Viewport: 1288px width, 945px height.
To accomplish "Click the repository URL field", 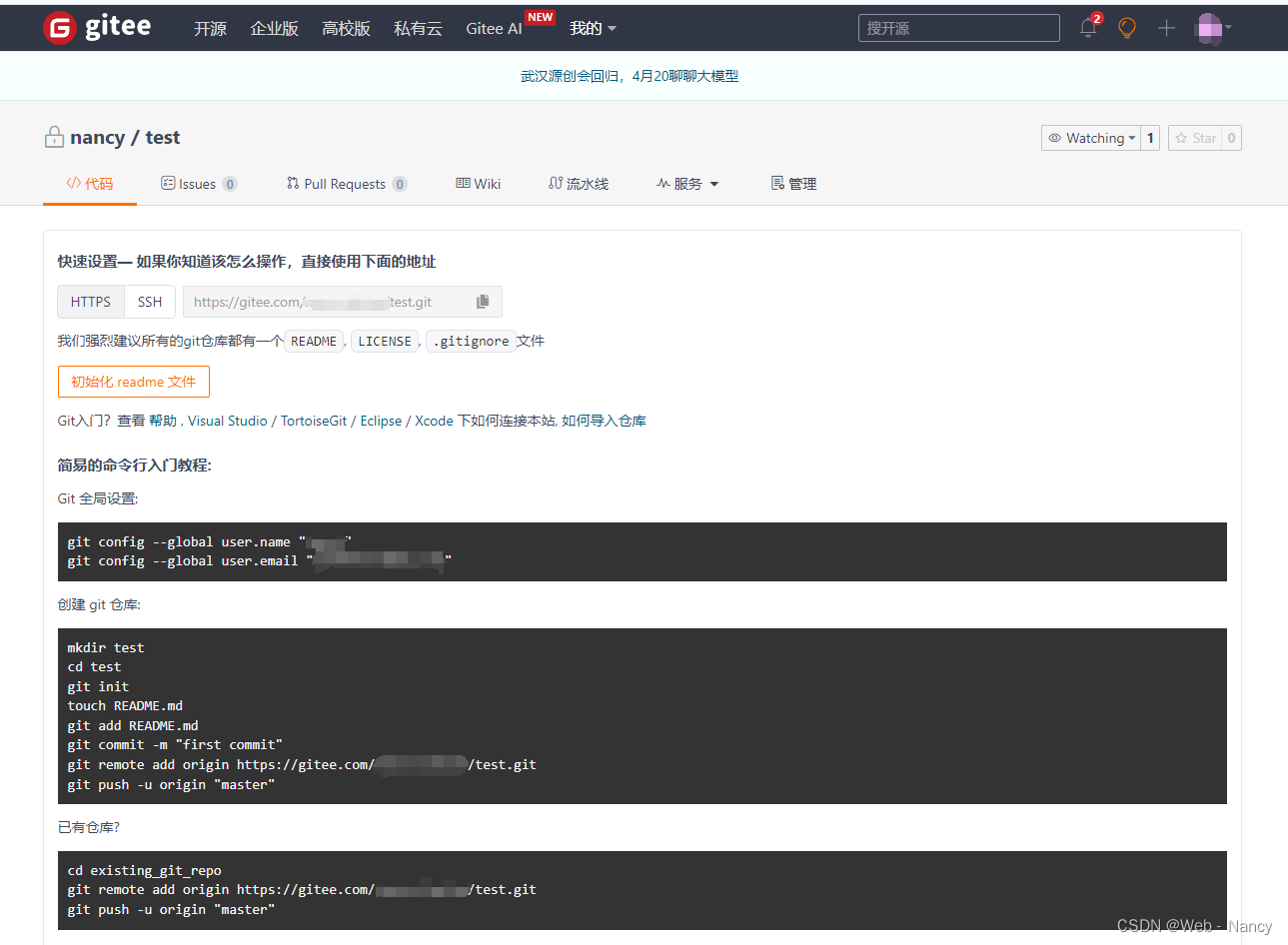I will tap(343, 302).
